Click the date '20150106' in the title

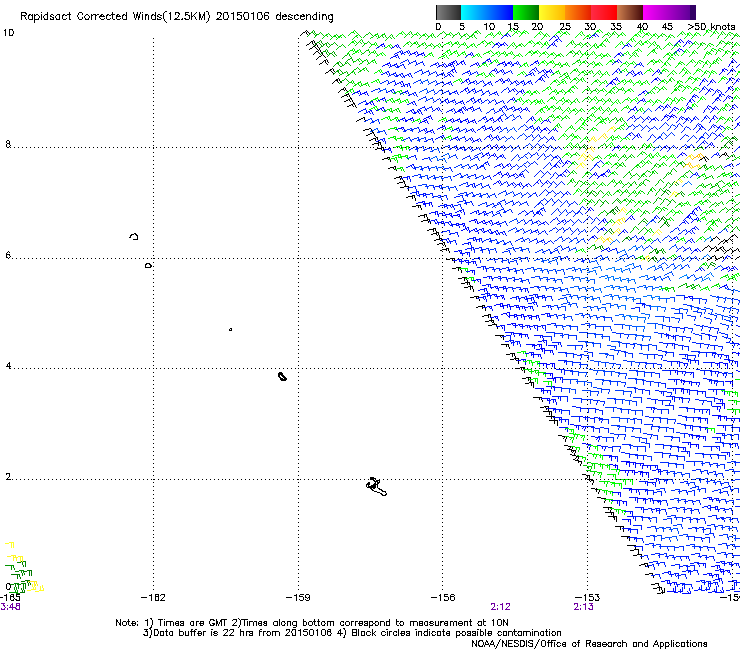pyautogui.click(x=243, y=17)
